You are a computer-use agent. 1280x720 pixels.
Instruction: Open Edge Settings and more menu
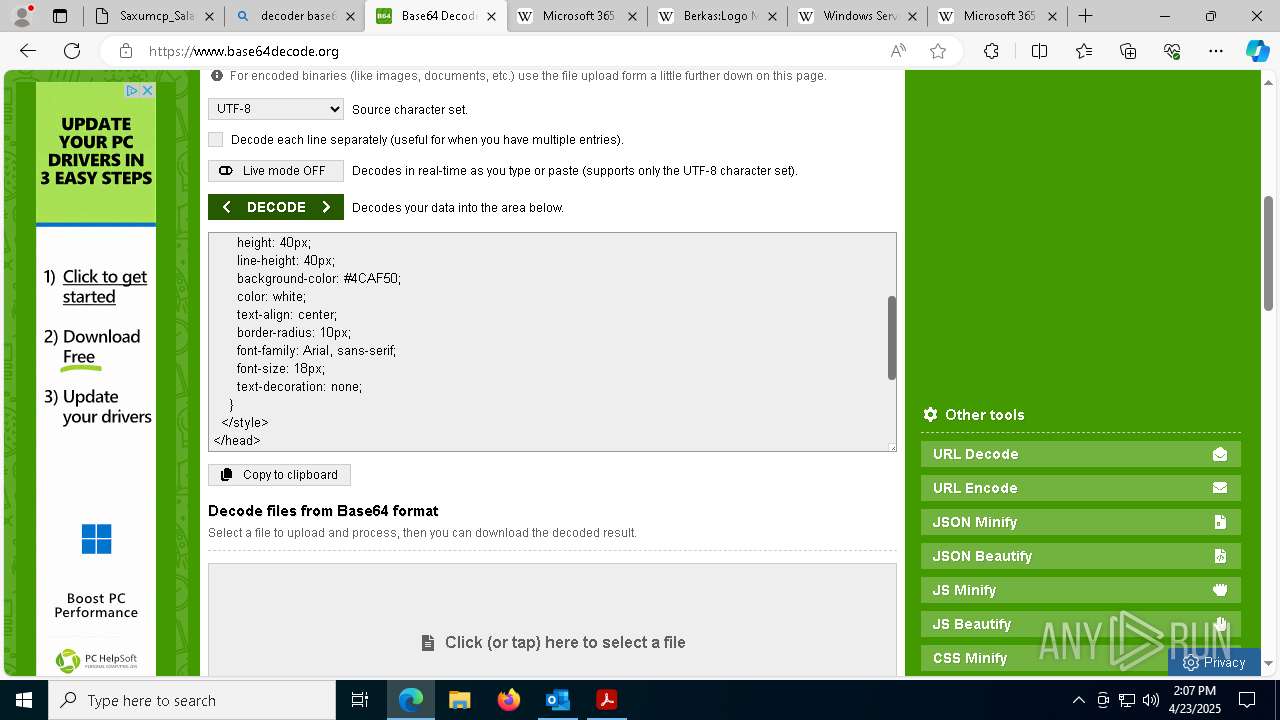click(x=1216, y=51)
